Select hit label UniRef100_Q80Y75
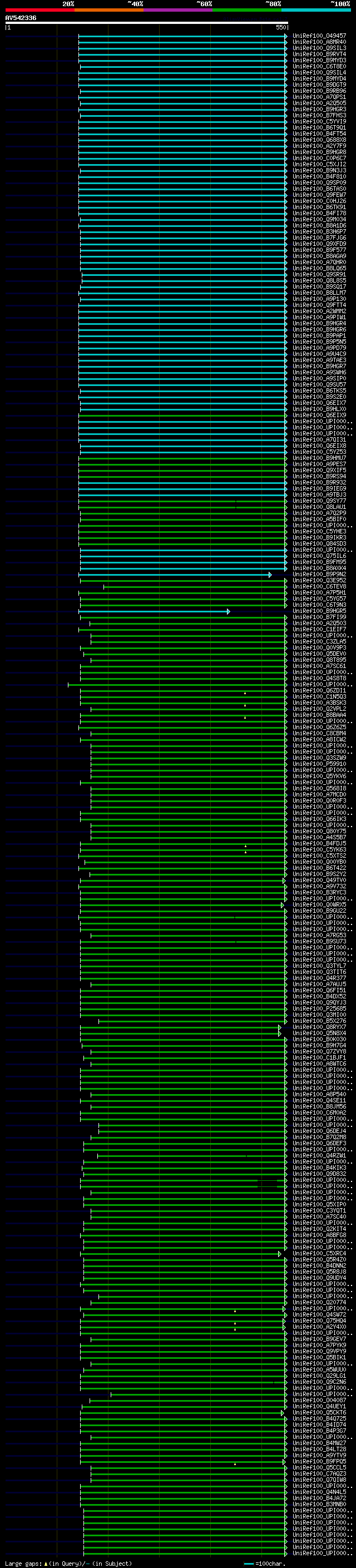The width and height of the screenshot is (356, 1568). click(319, 832)
